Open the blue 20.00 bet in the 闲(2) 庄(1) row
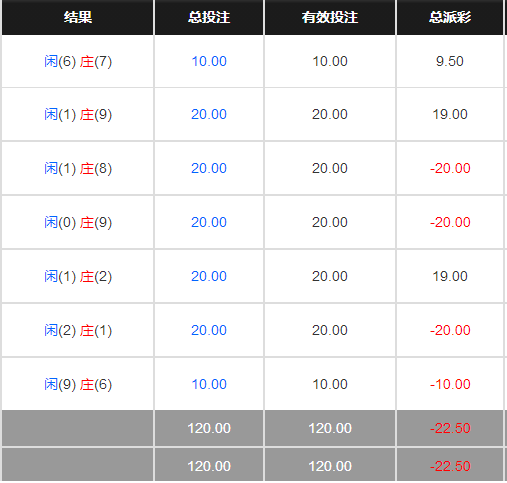Viewport: 507px width, 483px height. click(209, 330)
